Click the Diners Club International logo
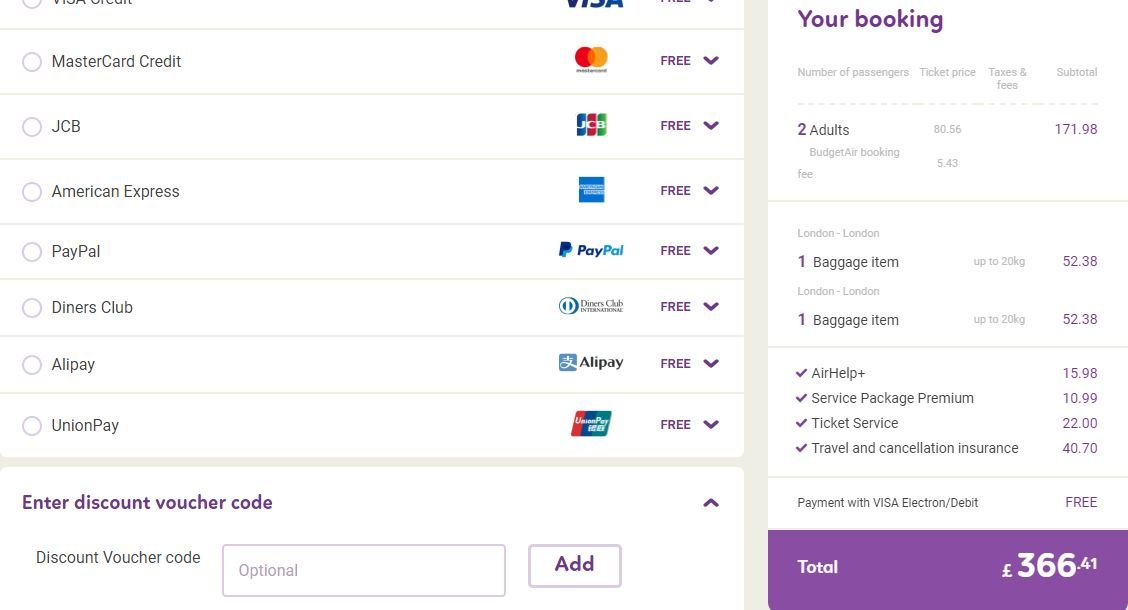The height and width of the screenshot is (610, 1128). [591, 306]
